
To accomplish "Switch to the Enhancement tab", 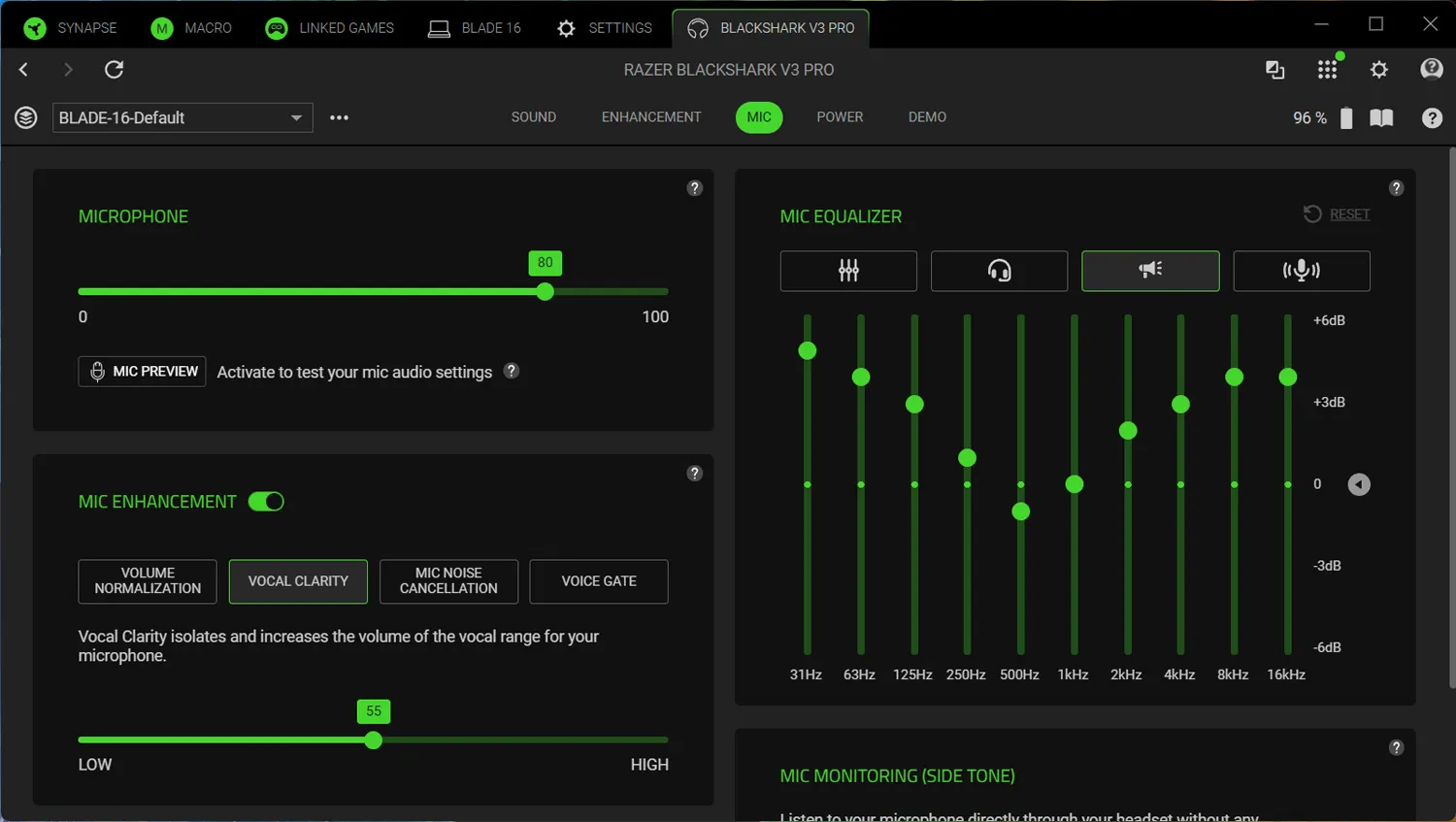I will (x=651, y=117).
